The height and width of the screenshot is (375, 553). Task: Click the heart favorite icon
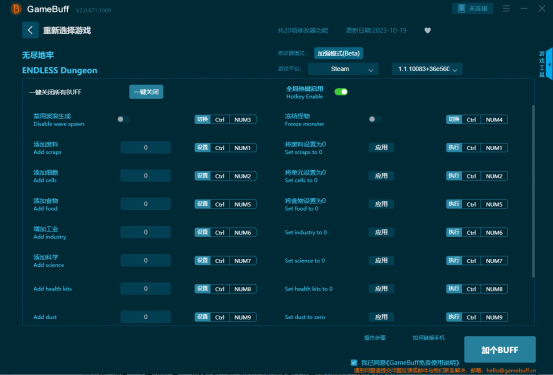(x=427, y=30)
